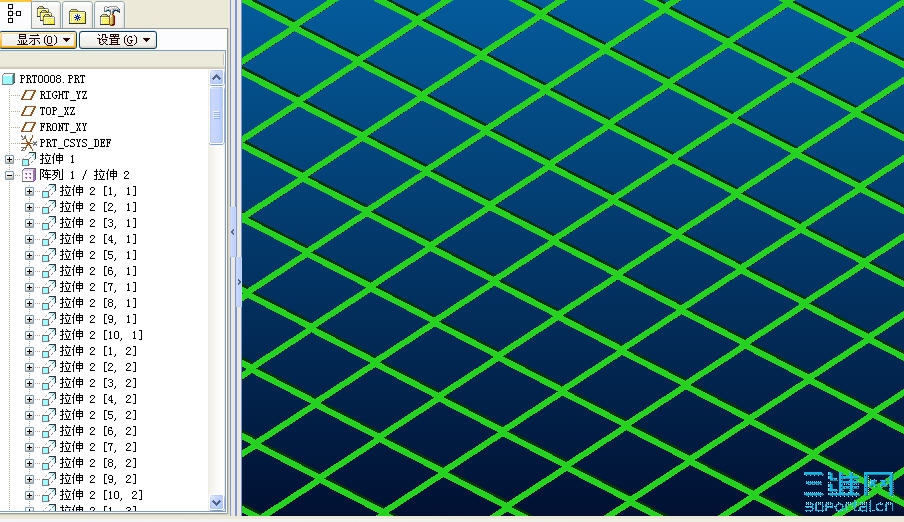Open the Folder Browser navigator tab
This screenshot has width=904, height=522.
pyautogui.click(x=46, y=16)
